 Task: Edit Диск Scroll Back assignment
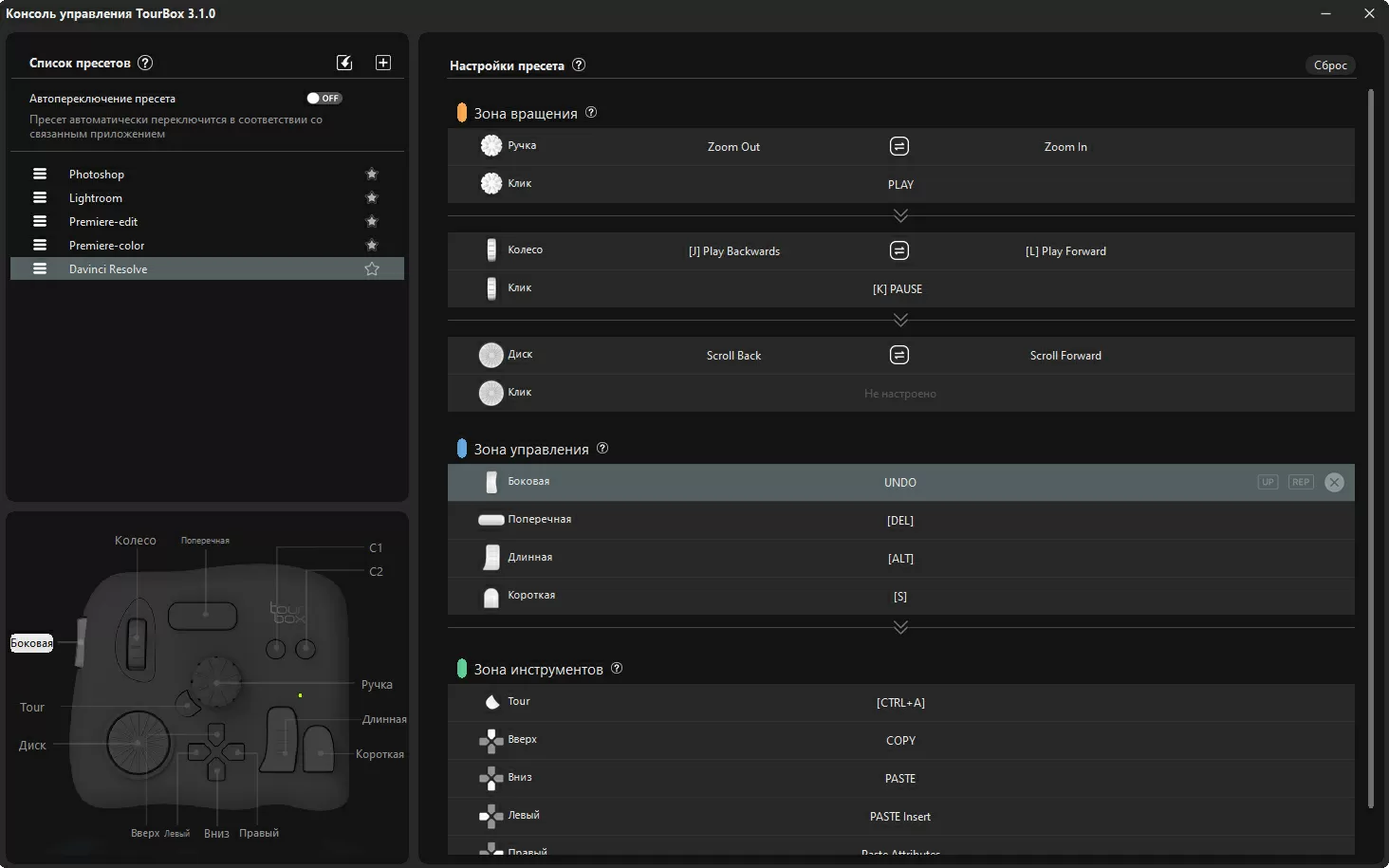click(733, 356)
